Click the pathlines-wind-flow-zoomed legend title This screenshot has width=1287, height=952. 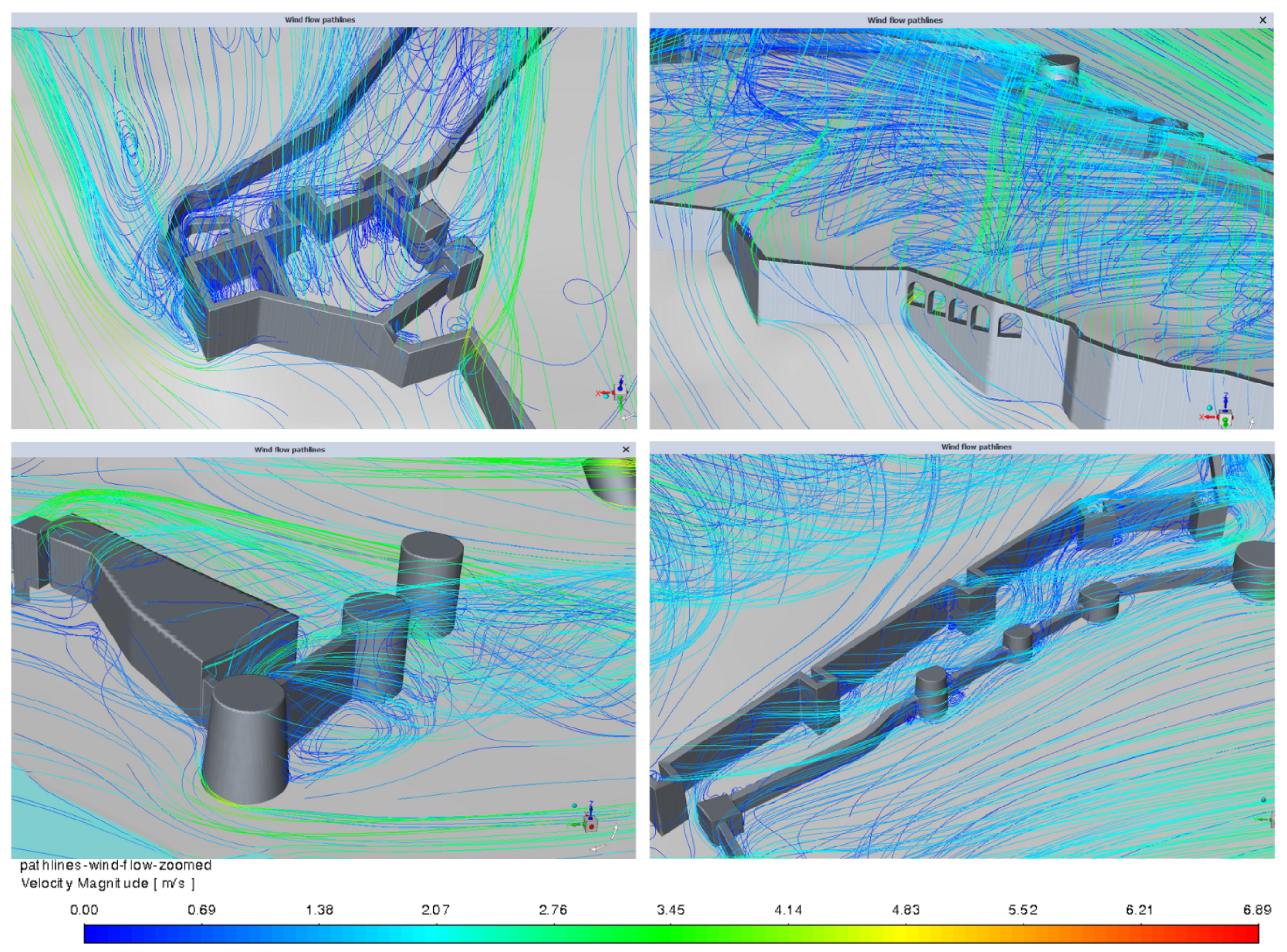(116, 866)
